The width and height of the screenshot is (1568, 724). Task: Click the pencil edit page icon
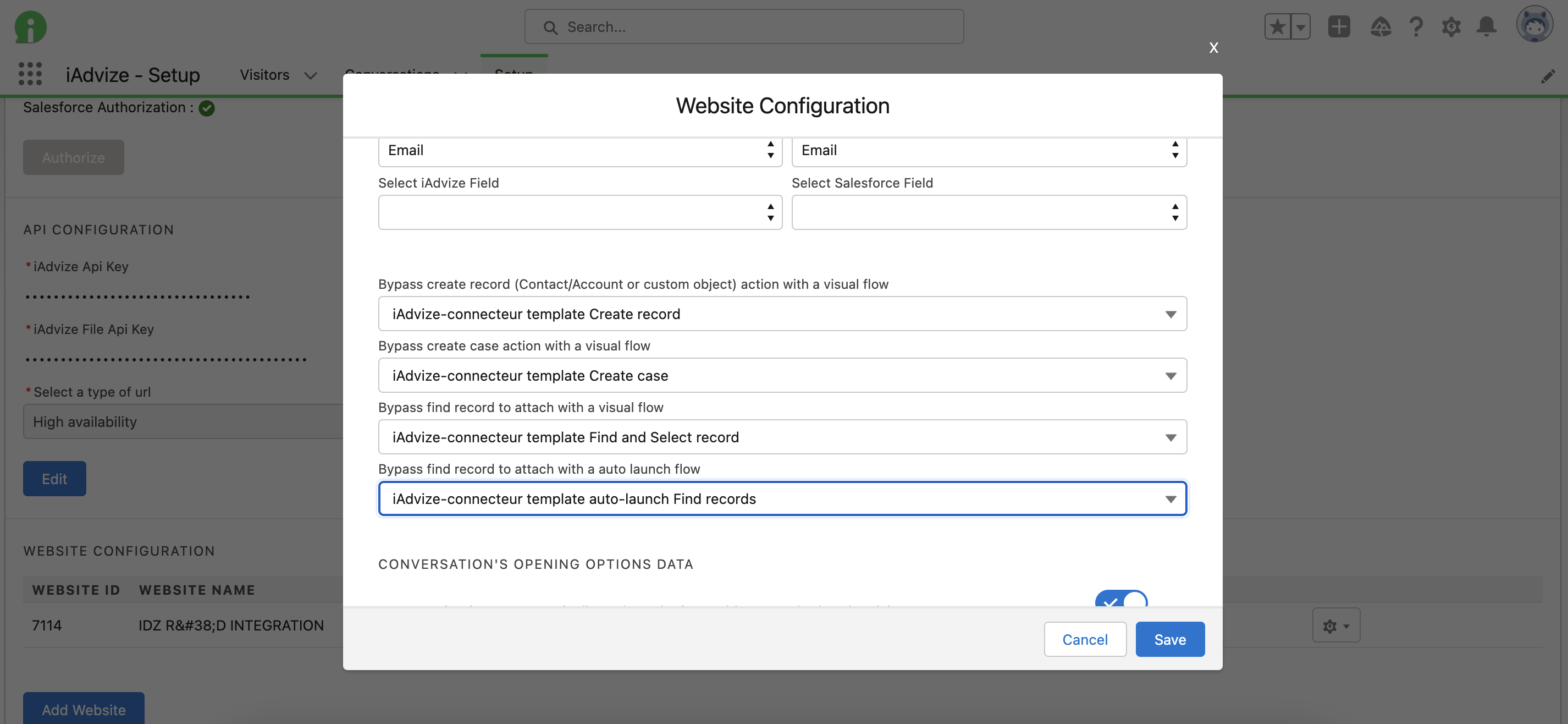click(1548, 76)
